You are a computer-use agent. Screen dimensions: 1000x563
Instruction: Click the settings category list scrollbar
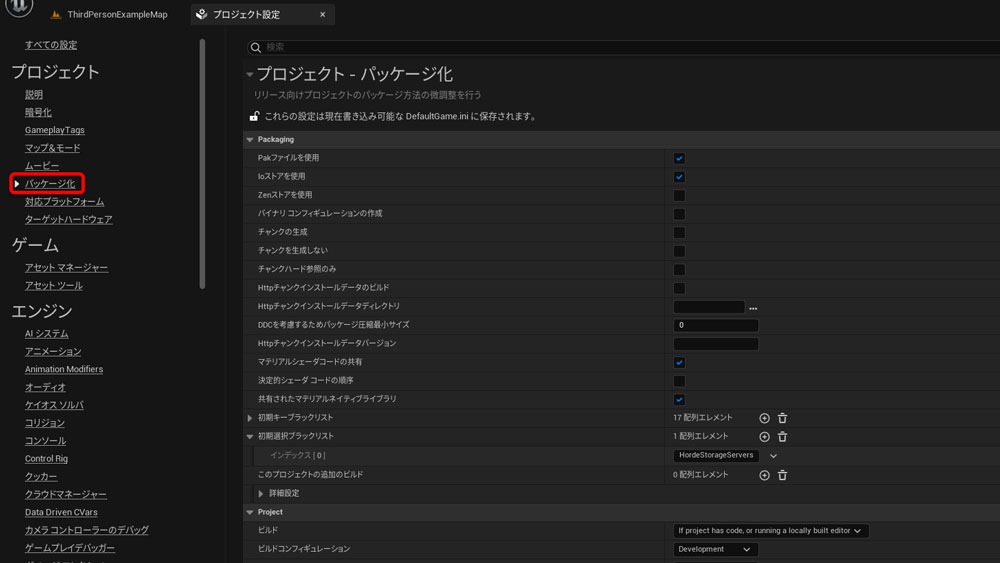click(x=202, y=164)
